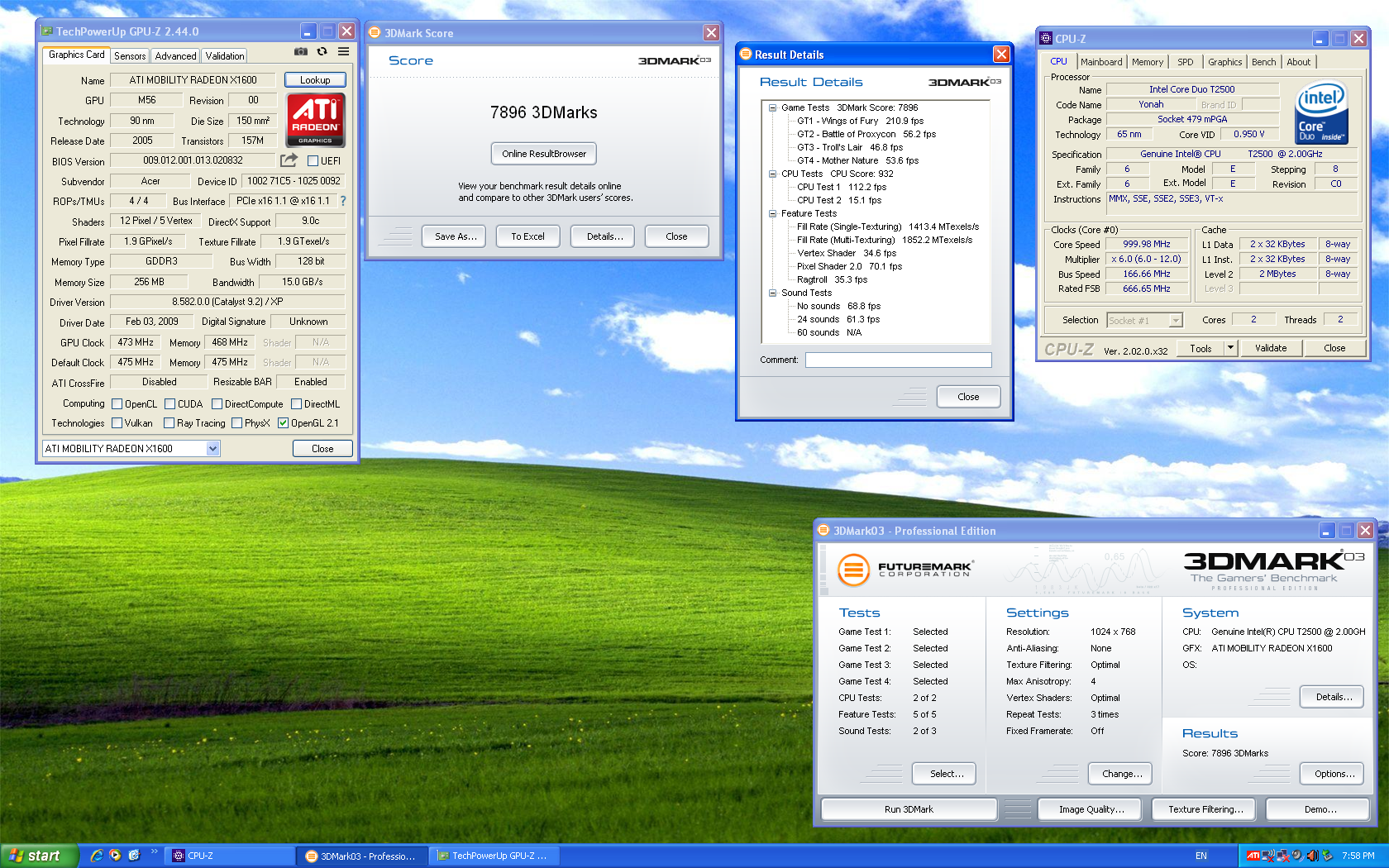This screenshot has height=868, width=1389.
Task: Click the Intel Core Duo logo
Action: 1321,112
